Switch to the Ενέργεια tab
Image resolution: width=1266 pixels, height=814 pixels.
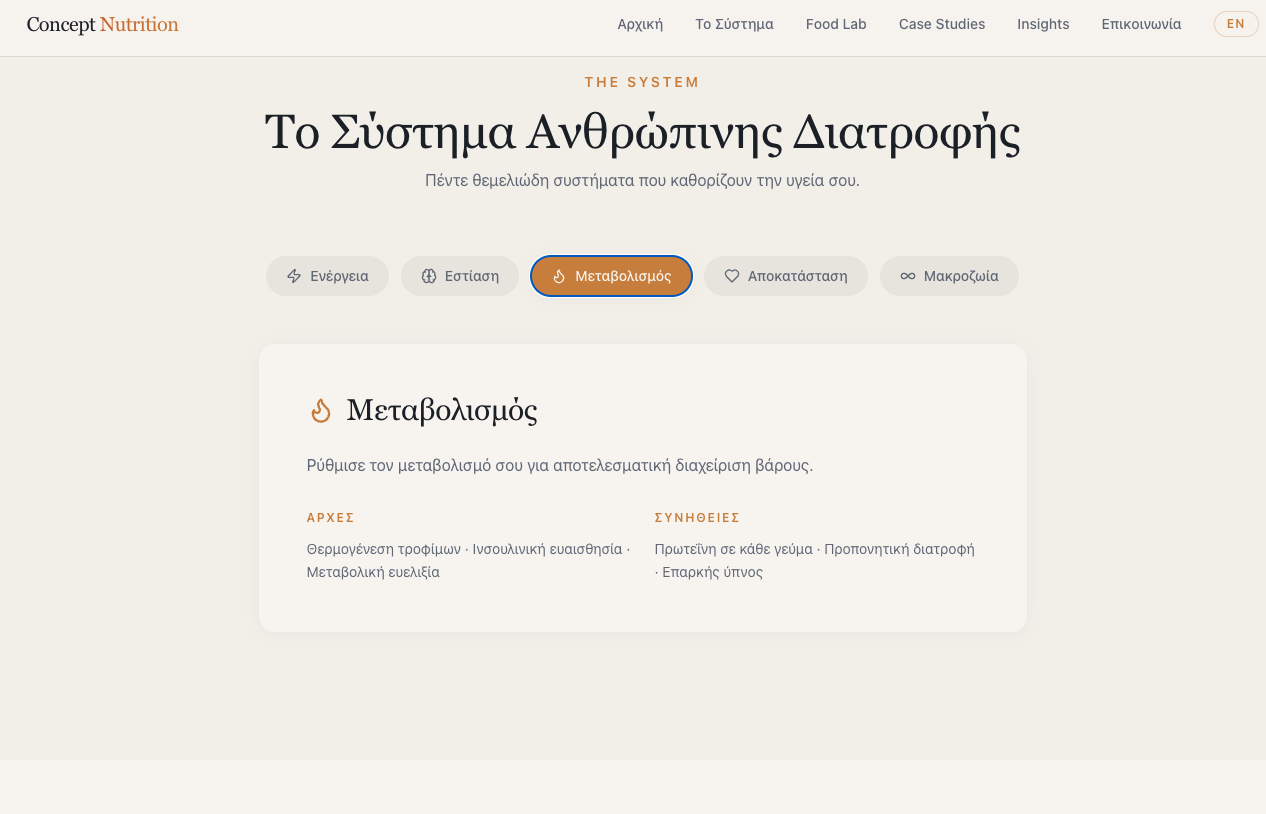pyautogui.click(x=327, y=276)
